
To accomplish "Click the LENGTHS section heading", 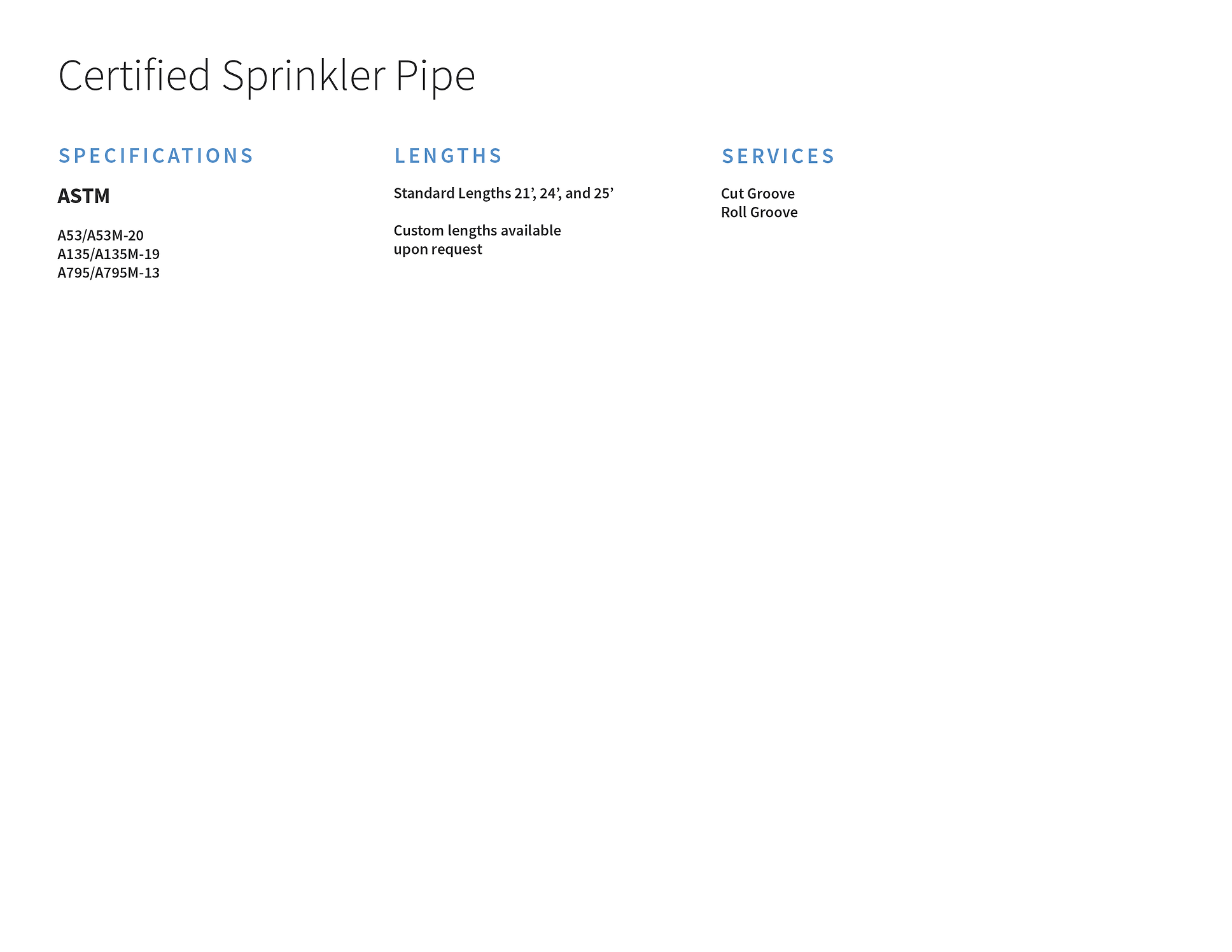I will click(x=448, y=156).
